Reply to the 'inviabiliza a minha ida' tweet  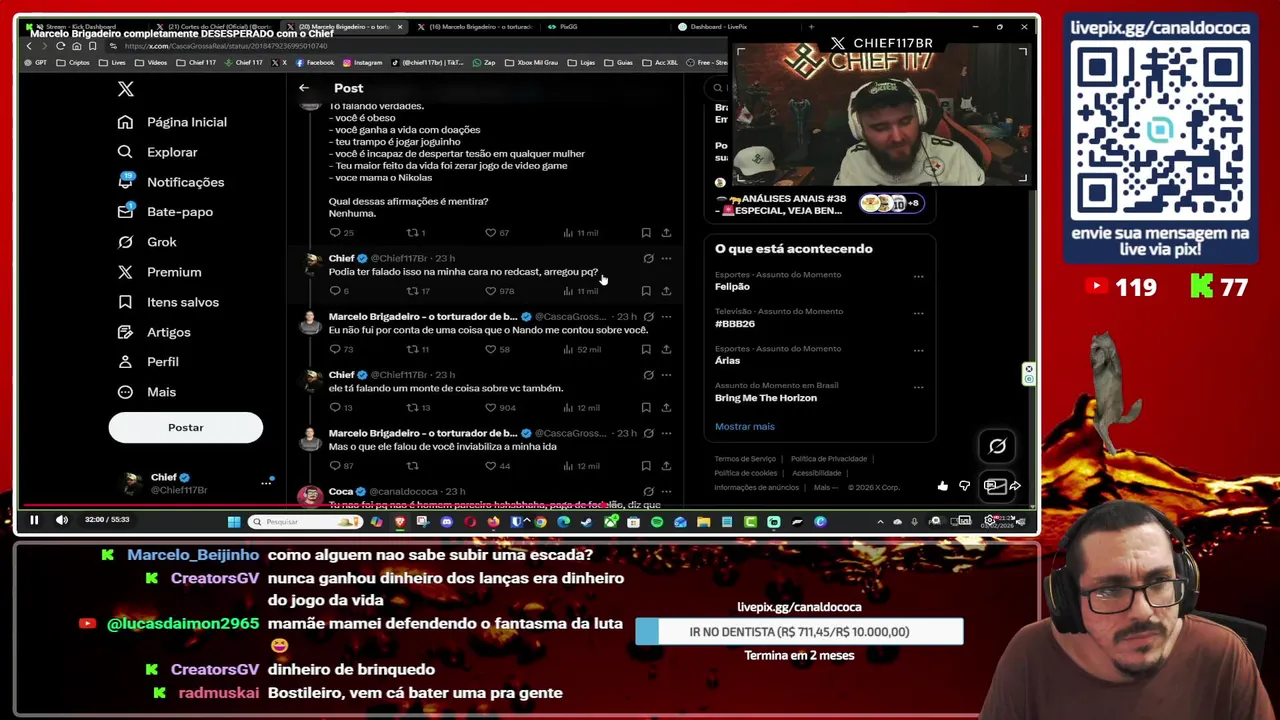pos(335,466)
